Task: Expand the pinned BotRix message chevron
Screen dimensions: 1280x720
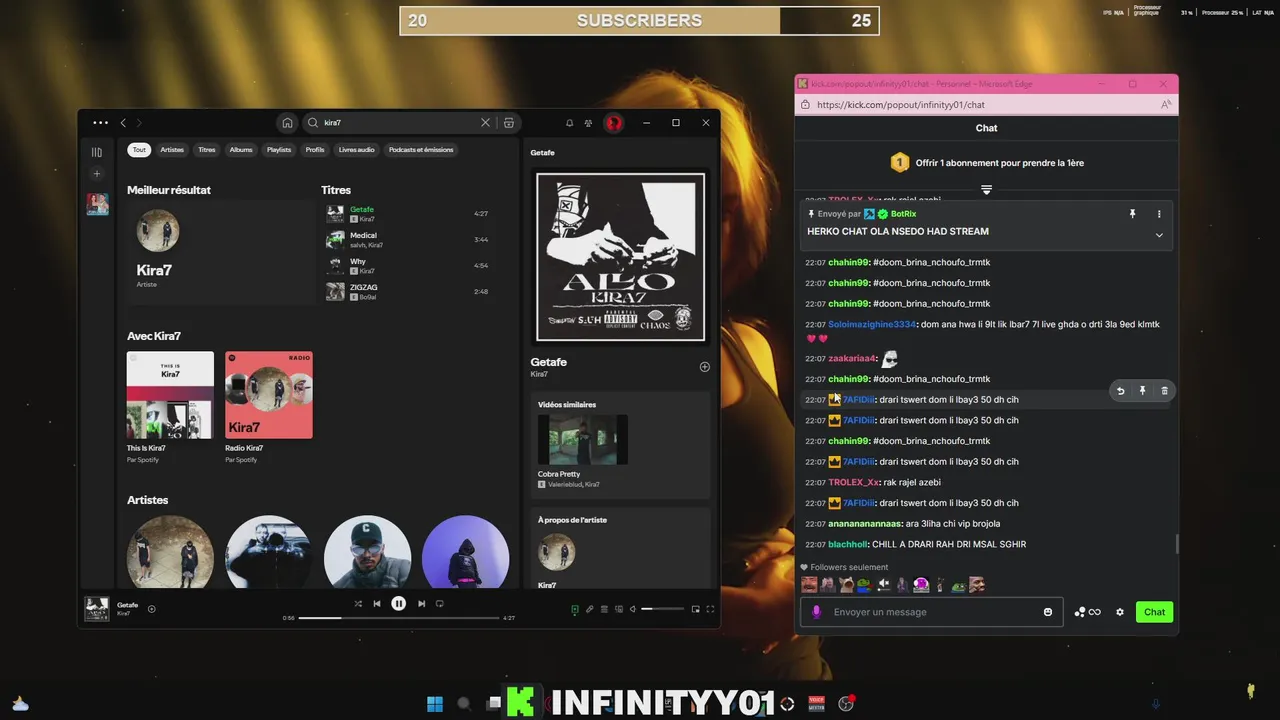Action: point(1159,235)
